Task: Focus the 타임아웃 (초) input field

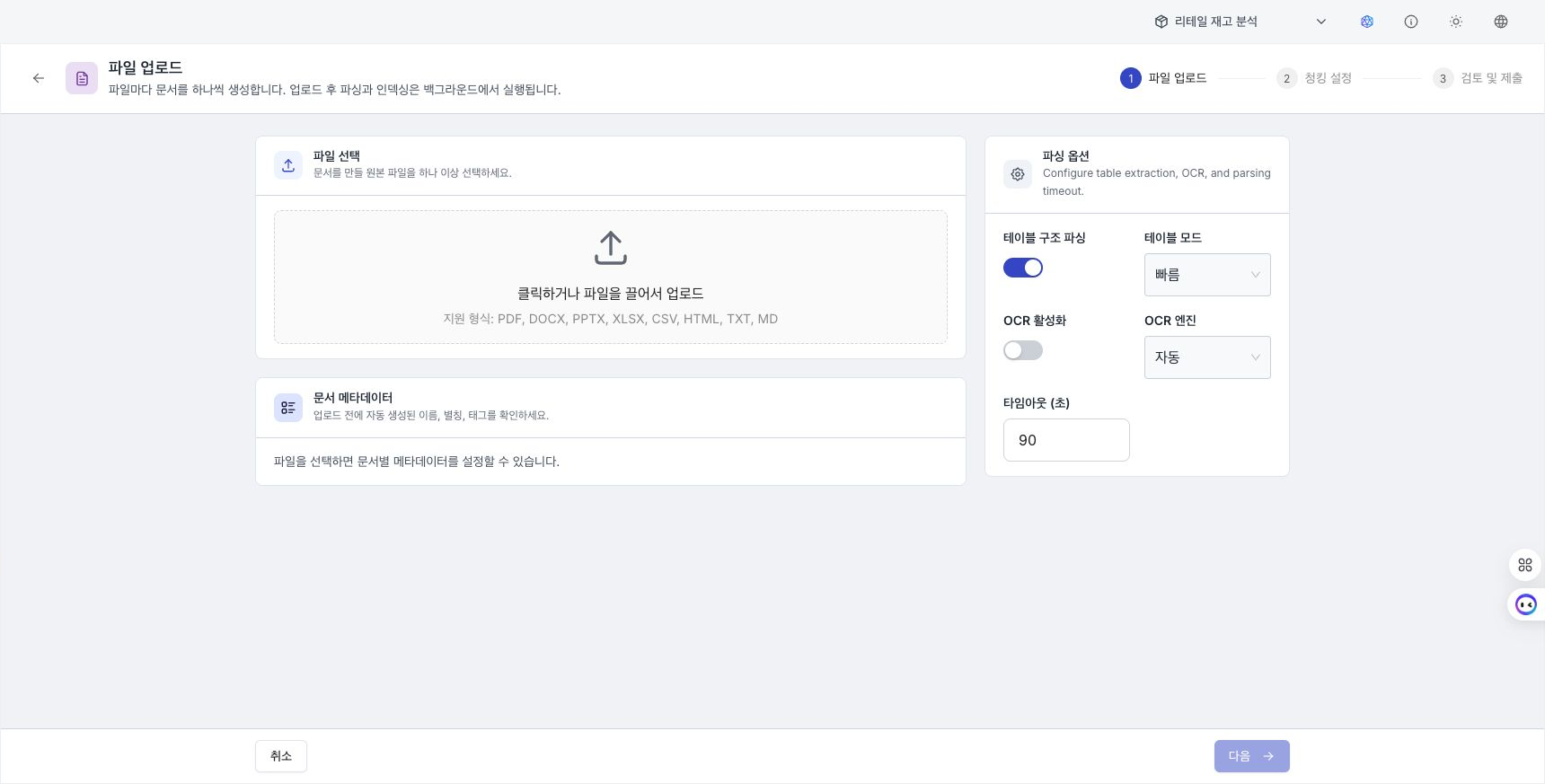Action: pyautogui.click(x=1066, y=440)
